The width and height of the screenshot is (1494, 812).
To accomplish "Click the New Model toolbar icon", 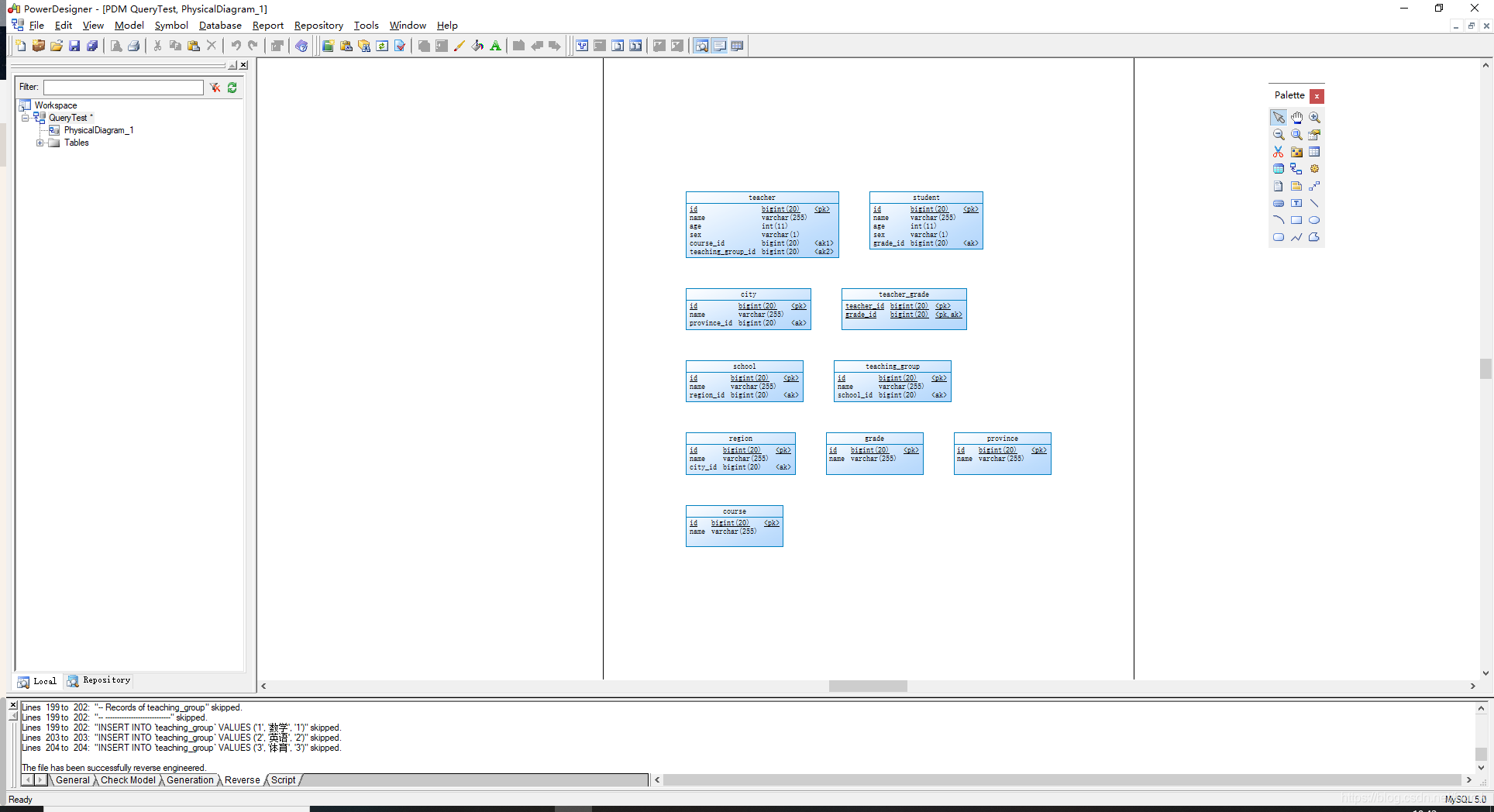I will click(21, 46).
